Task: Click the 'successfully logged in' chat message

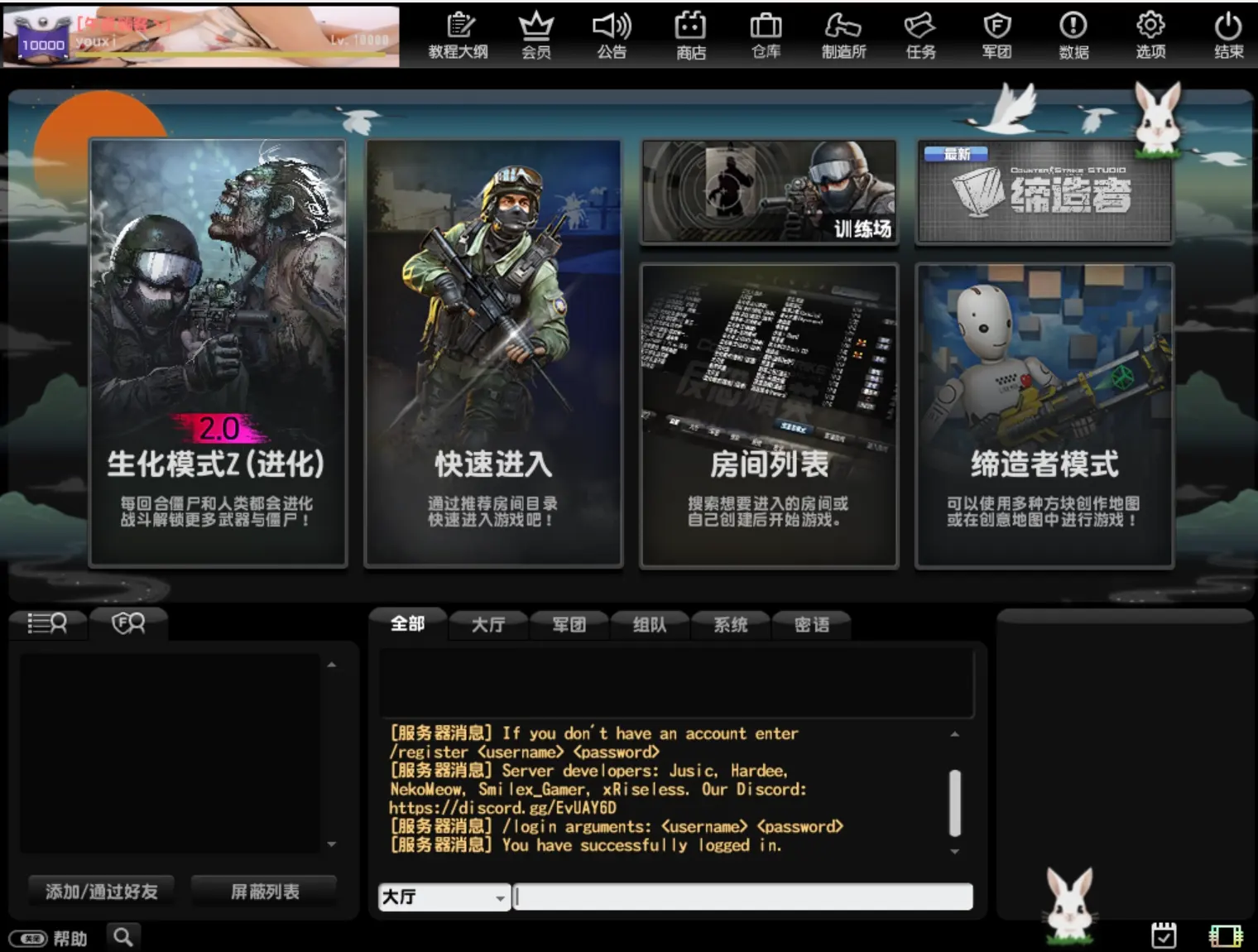Action: coord(585,844)
